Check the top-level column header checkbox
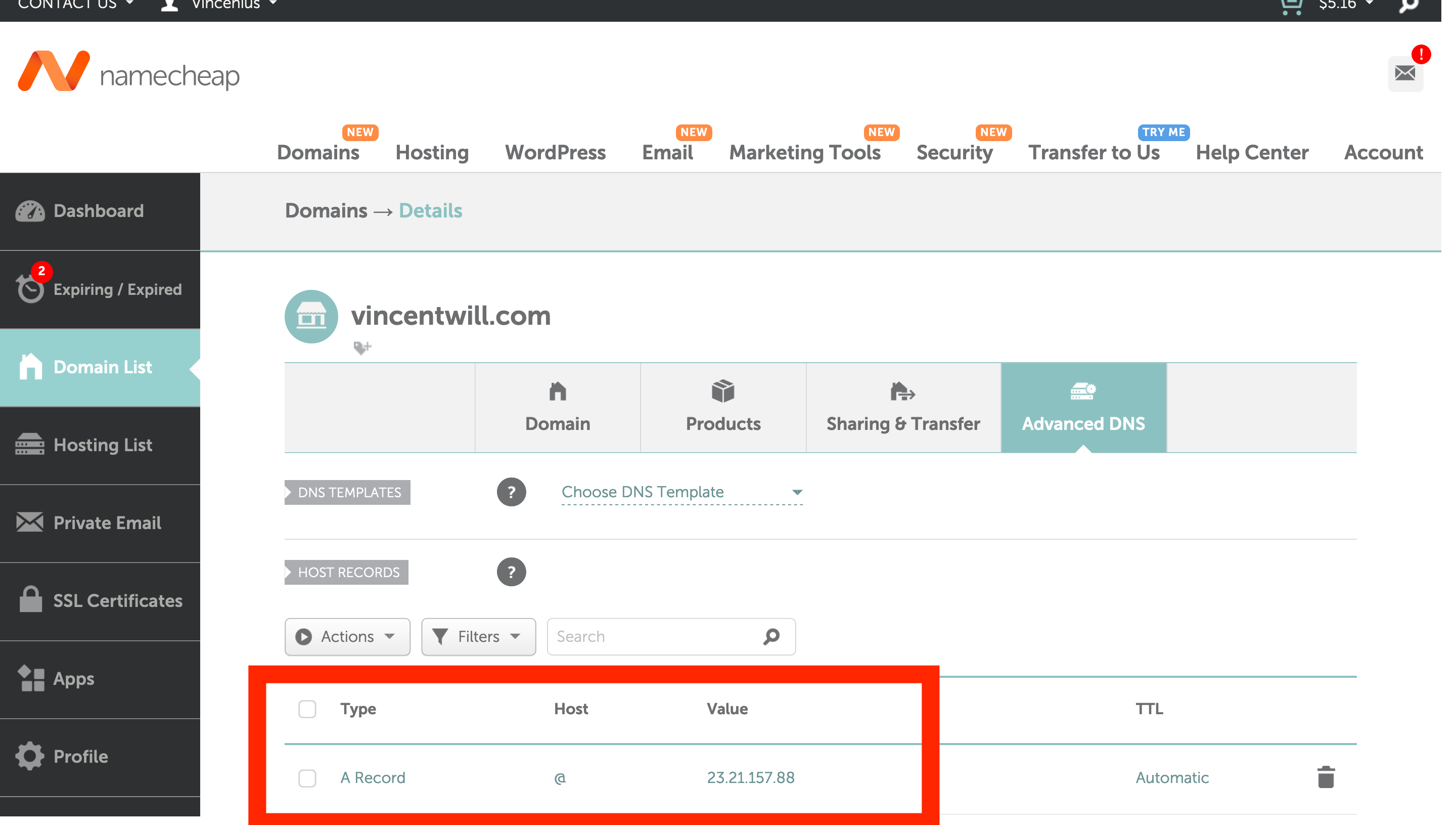Screen dimensions: 1456x825 pos(307,708)
